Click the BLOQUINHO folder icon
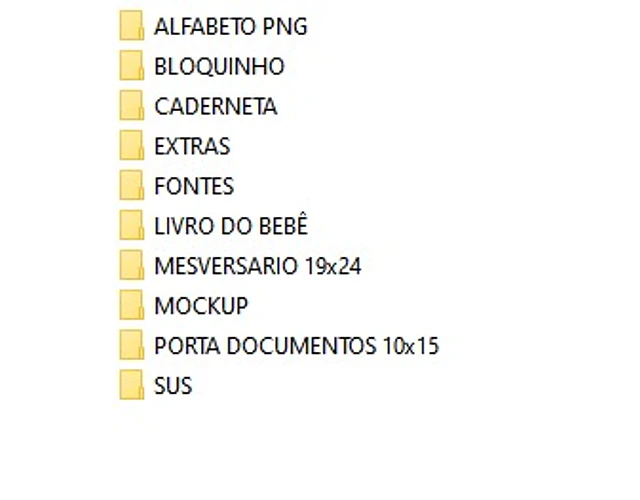640x500 pixels. (131, 65)
